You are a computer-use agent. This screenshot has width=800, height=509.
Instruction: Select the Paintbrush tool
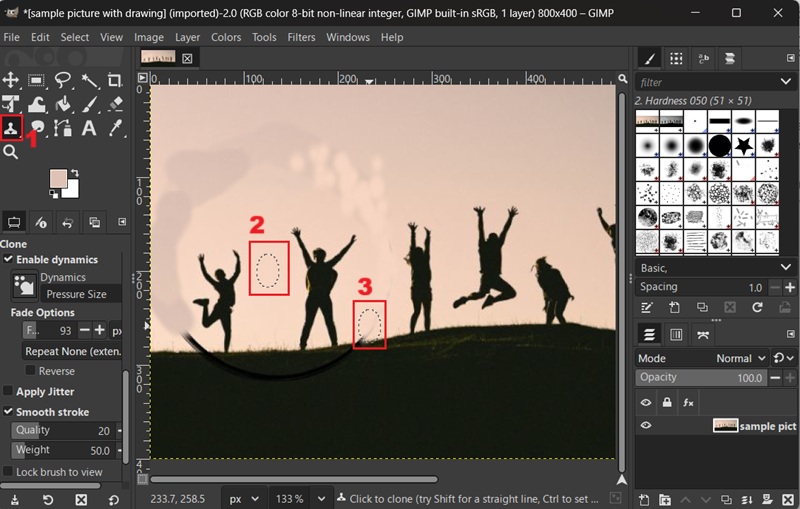[89, 104]
